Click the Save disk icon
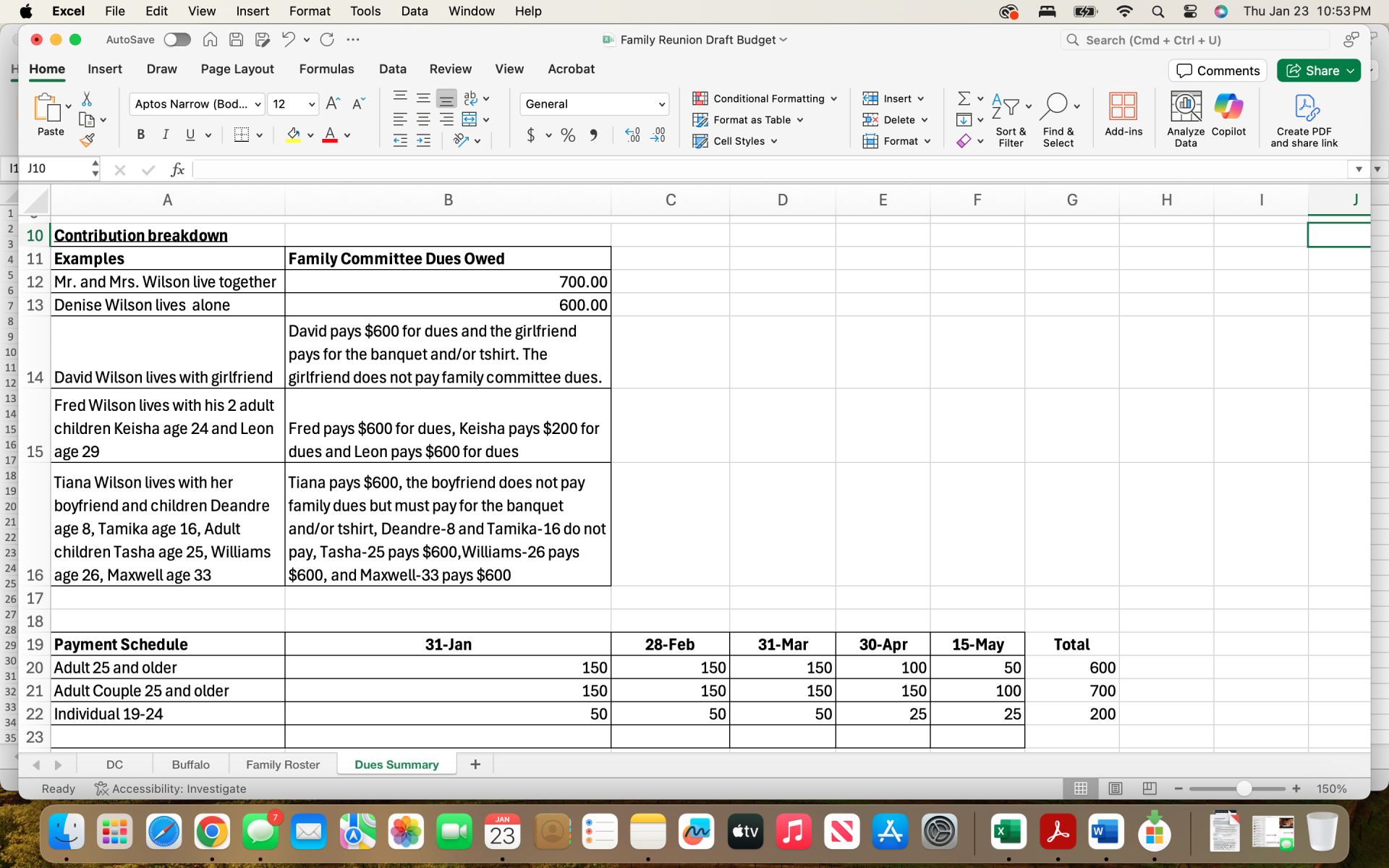The image size is (1389, 868). (236, 40)
